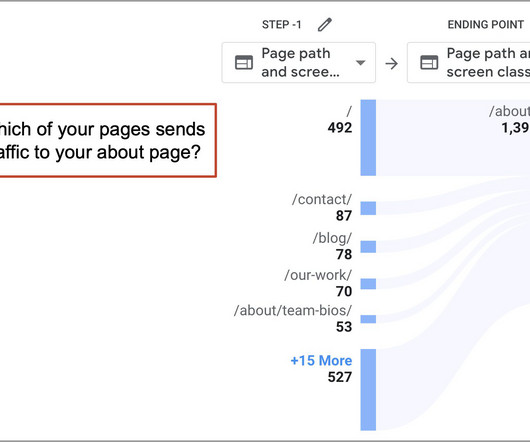
Task: Open the 'Page path and scree...' dimension selector
Action: click(x=298, y=63)
